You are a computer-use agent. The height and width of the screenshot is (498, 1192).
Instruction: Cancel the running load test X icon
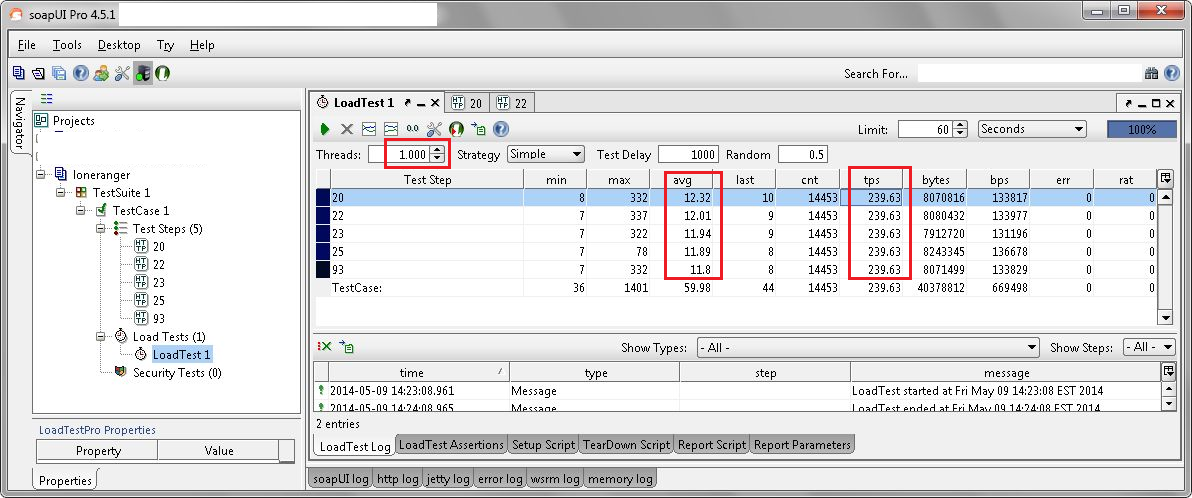click(347, 129)
